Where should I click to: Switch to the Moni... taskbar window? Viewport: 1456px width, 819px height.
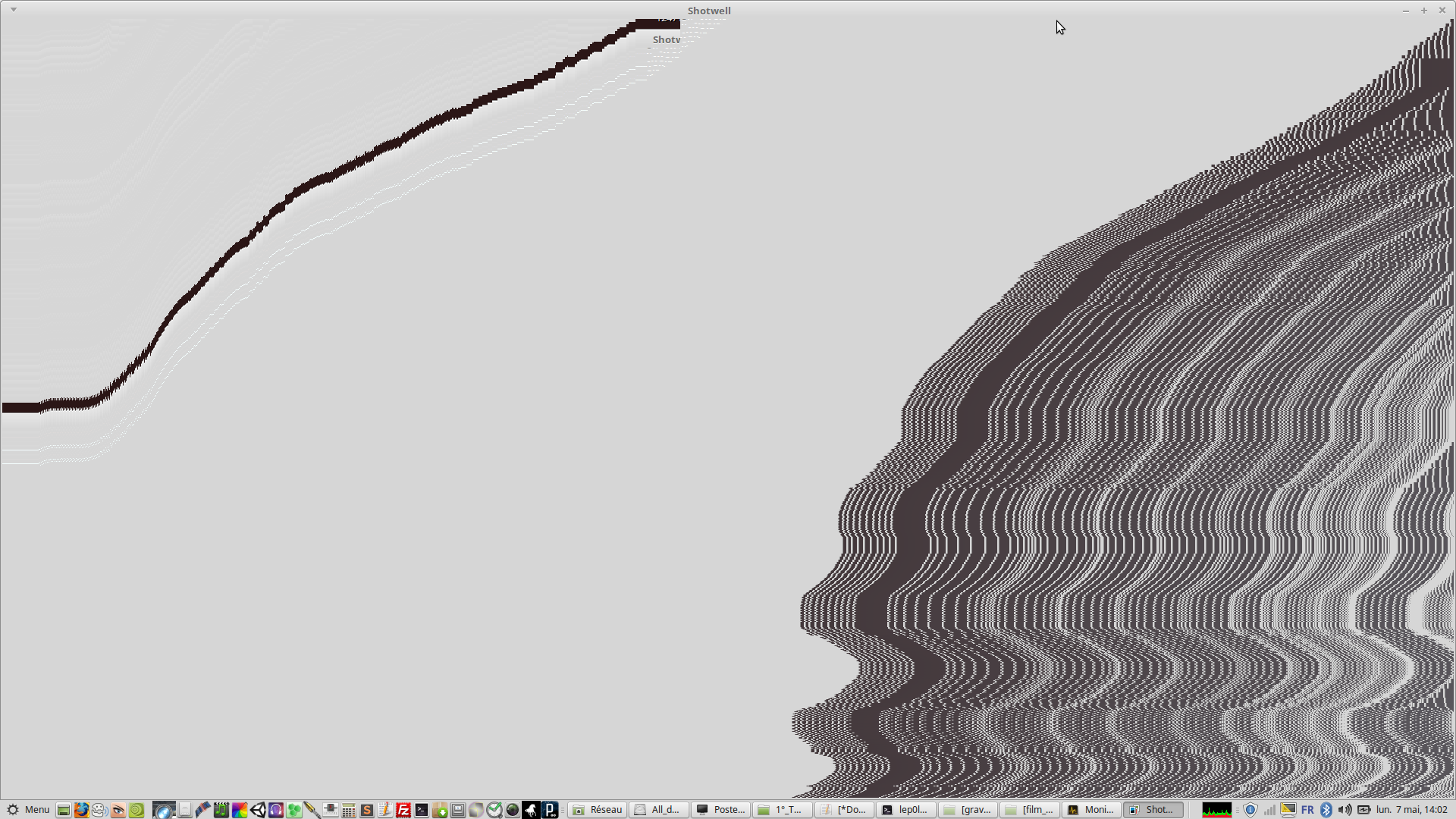(x=1090, y=810)
